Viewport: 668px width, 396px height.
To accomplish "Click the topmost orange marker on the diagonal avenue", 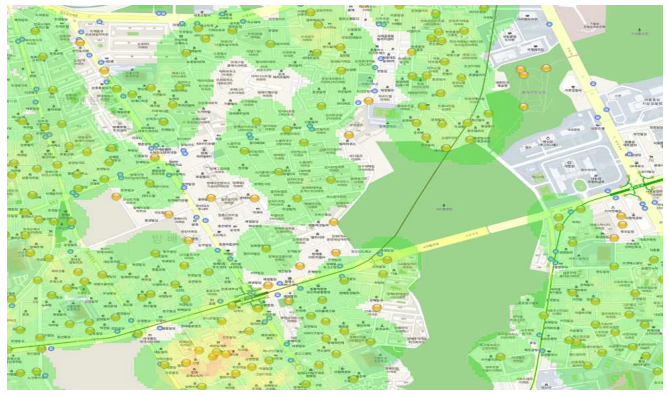I will click(80, 42).
